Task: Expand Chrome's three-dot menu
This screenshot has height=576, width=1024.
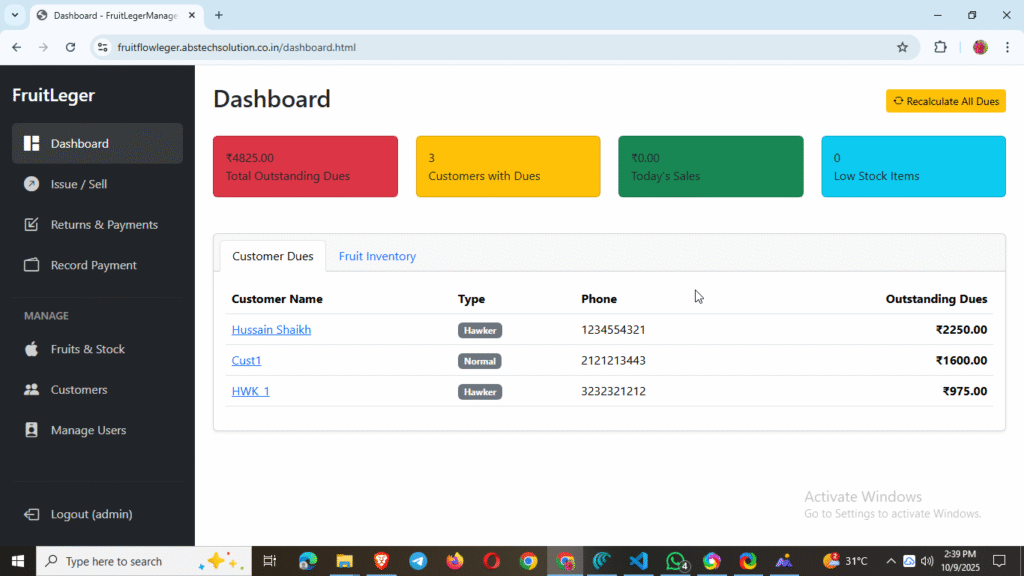Action: click(x=1007, y=47)
